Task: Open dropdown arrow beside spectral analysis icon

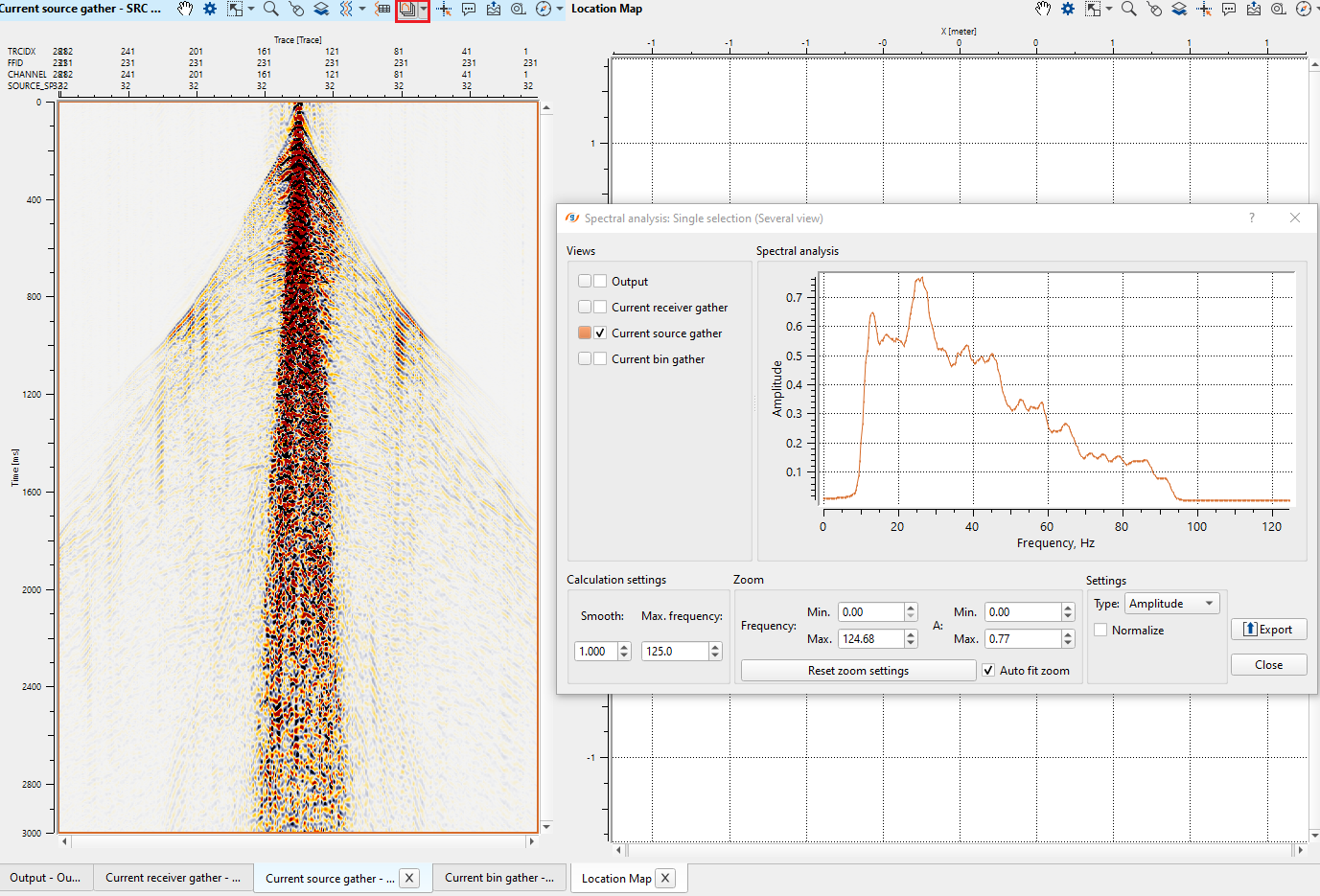Action: click(424, 9)
